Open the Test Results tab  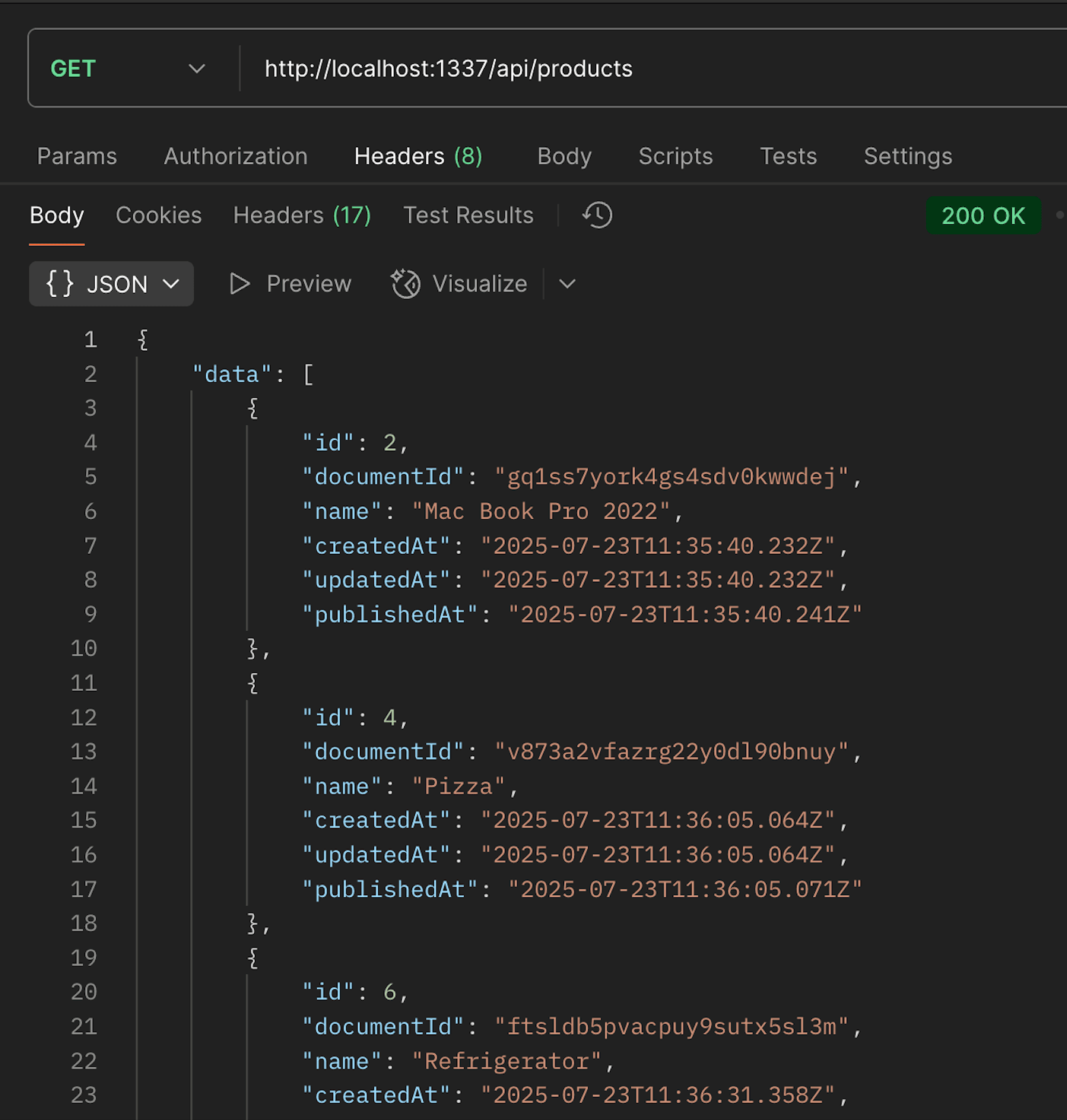[x=468, y=215]
